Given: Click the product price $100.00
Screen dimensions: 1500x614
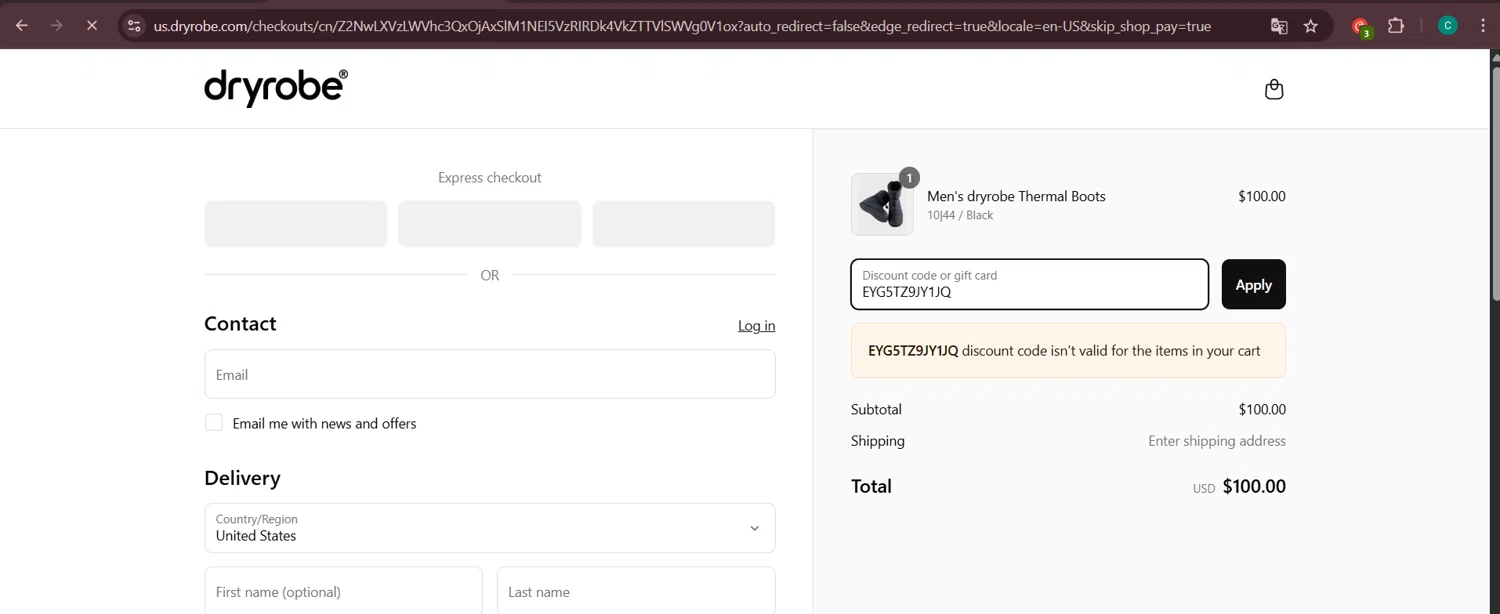Looking at the screenshot, I should (x=1262, y=196).
